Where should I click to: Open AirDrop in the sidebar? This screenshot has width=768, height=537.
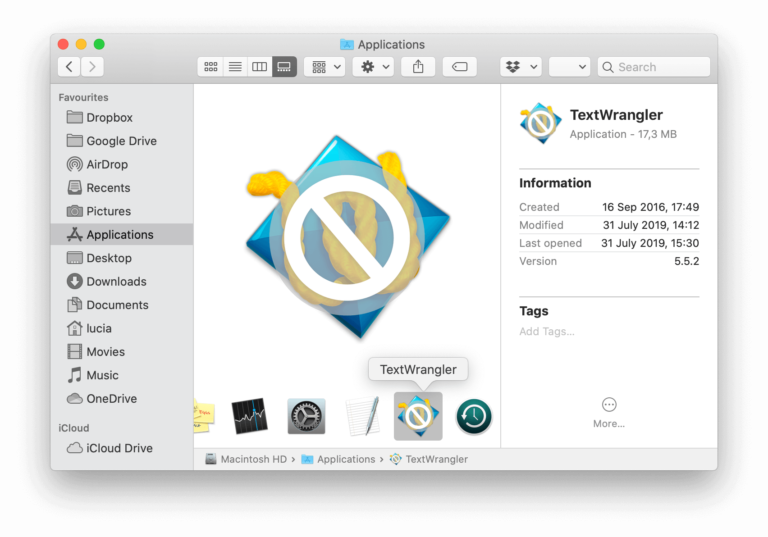click(x=107, y=164)
